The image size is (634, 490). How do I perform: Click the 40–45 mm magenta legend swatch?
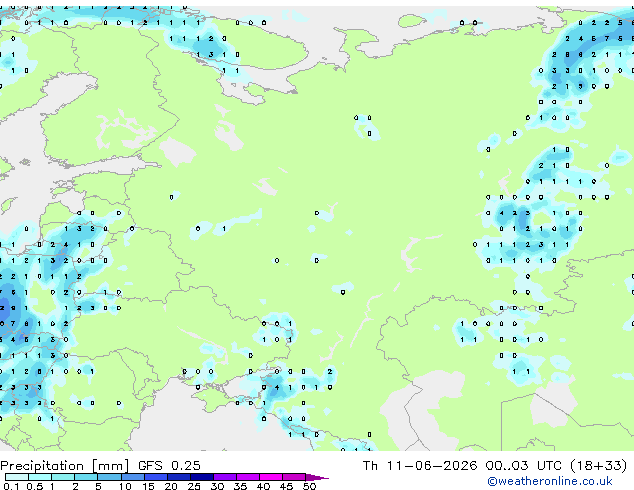271,477
